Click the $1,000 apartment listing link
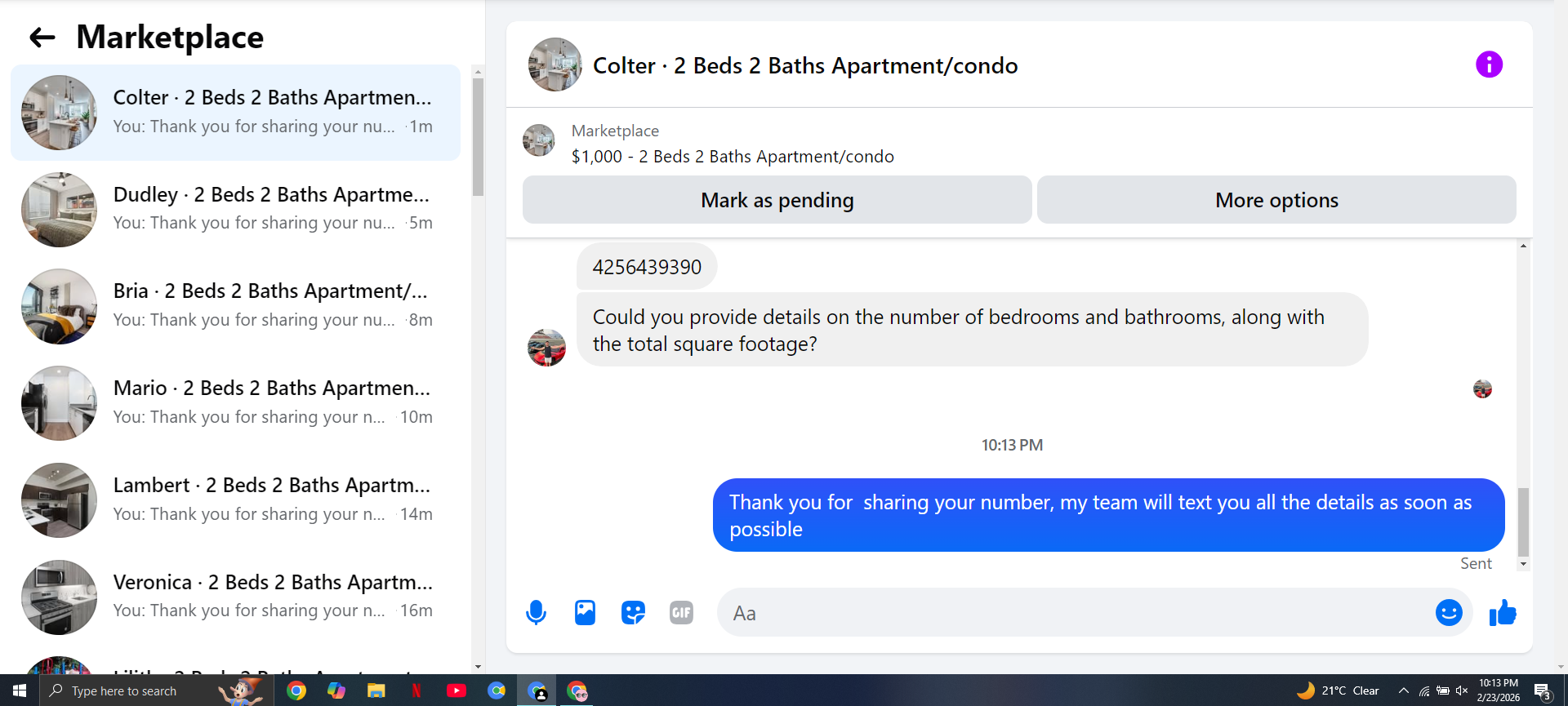The image size is (1568, 706). pyautogui.click(x=733, y=156)
